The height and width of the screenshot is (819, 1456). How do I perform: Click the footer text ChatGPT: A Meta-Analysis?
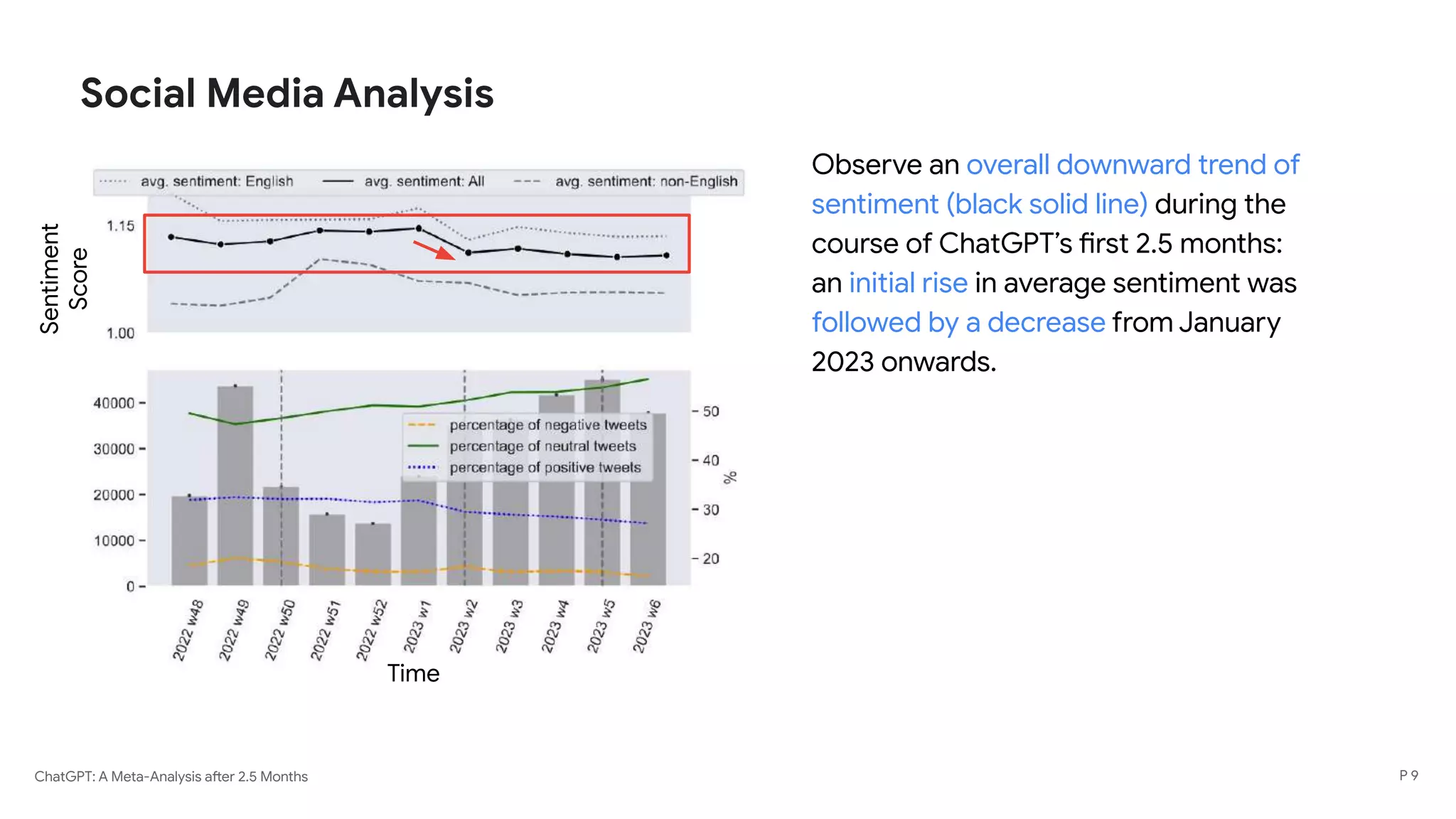click(171, 776)
